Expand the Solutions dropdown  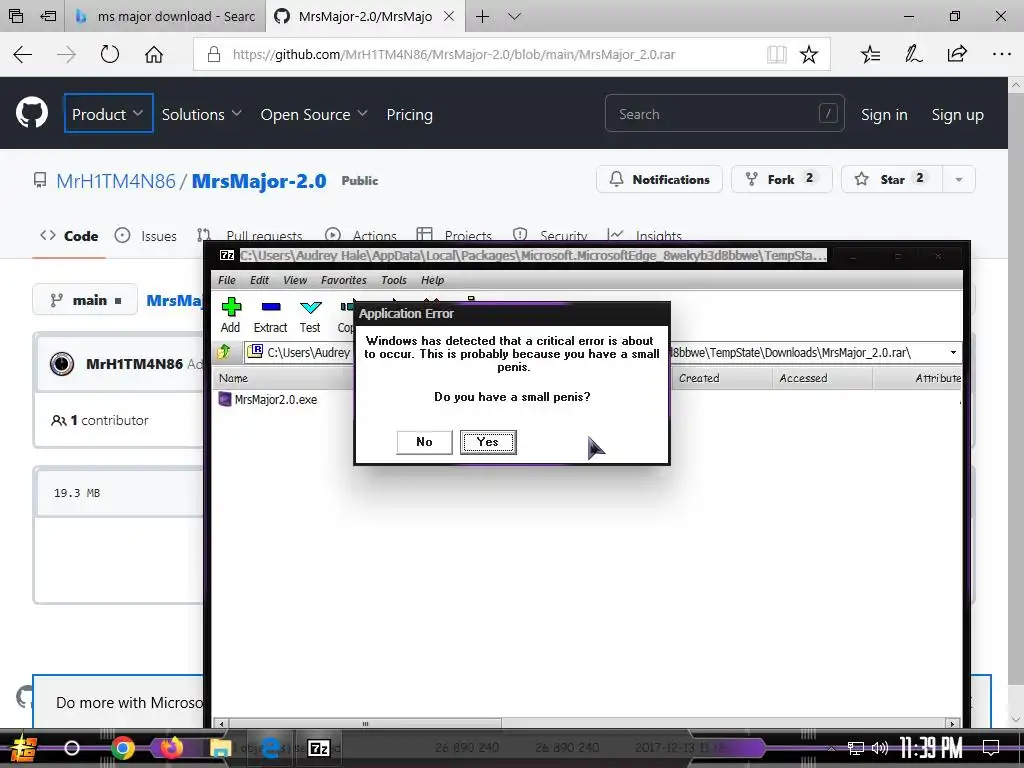pos(202,114)
